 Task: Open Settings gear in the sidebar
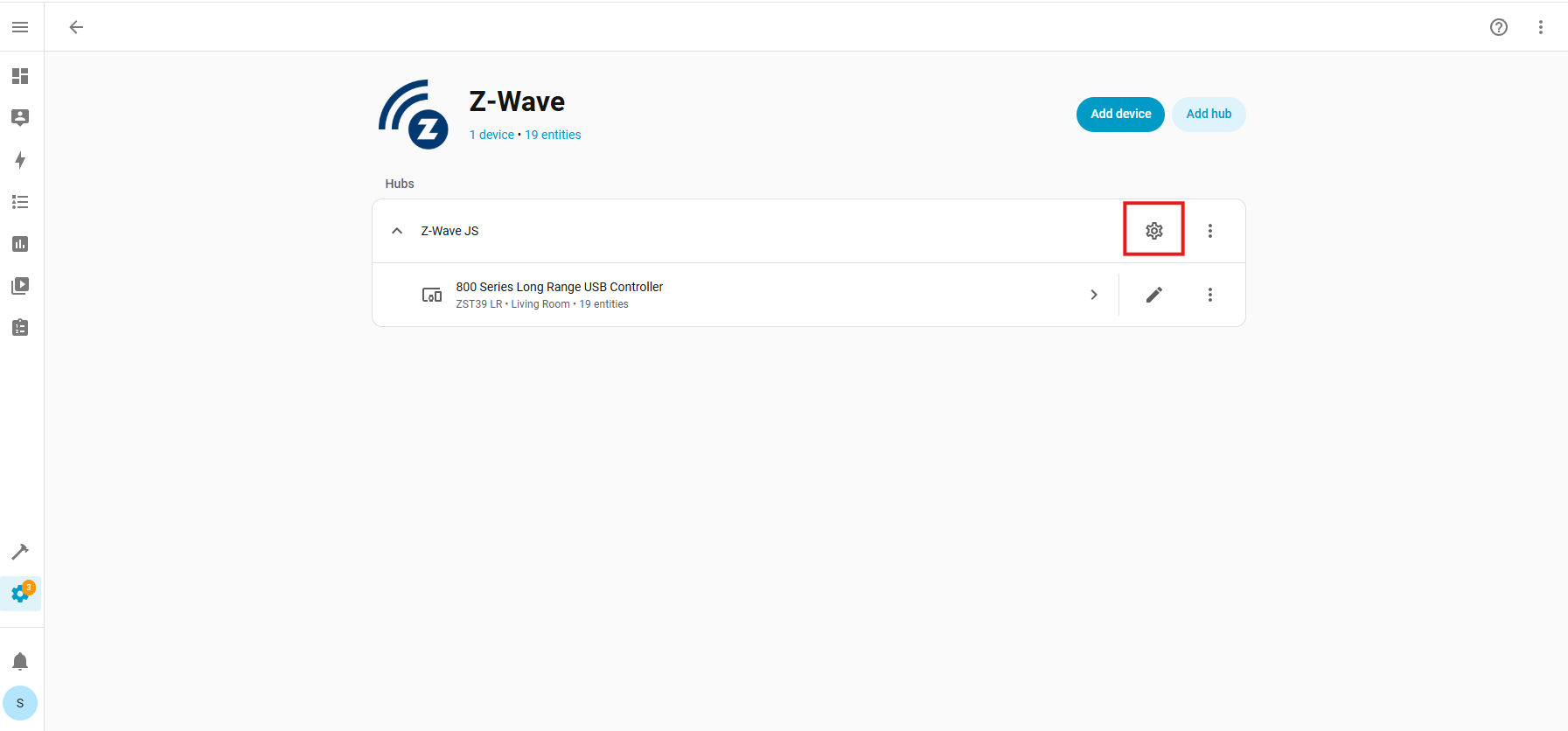tap(20, 595)
